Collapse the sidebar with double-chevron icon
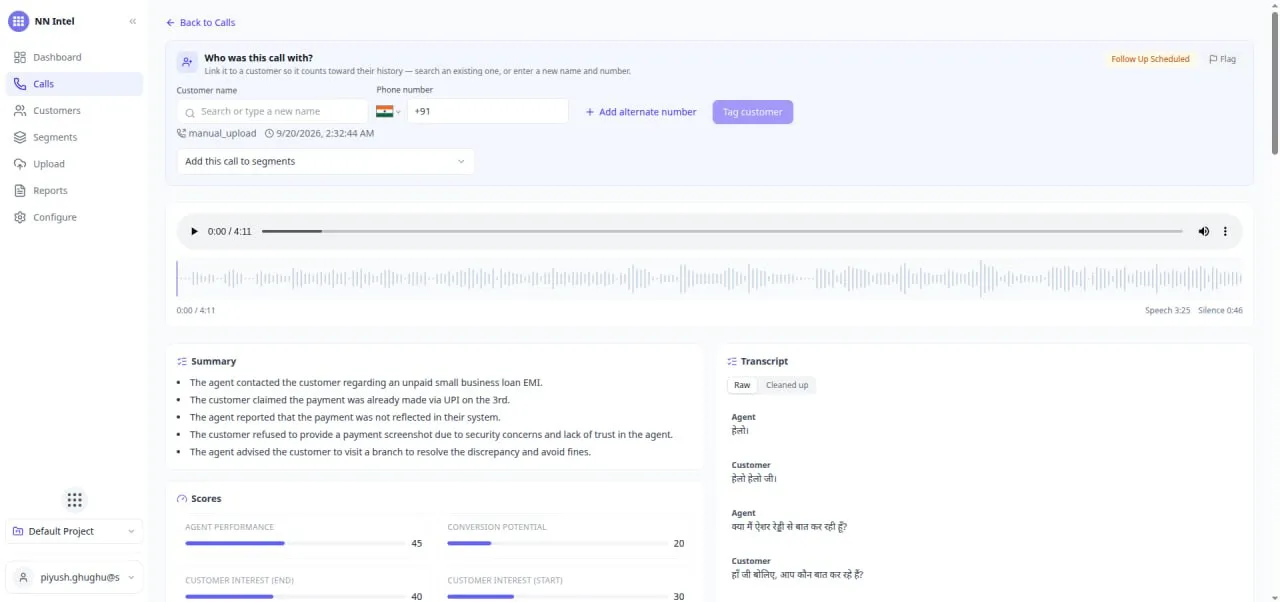Image resolution: width=1280 pixels, height=602 pixels. (x=133, y=21)
